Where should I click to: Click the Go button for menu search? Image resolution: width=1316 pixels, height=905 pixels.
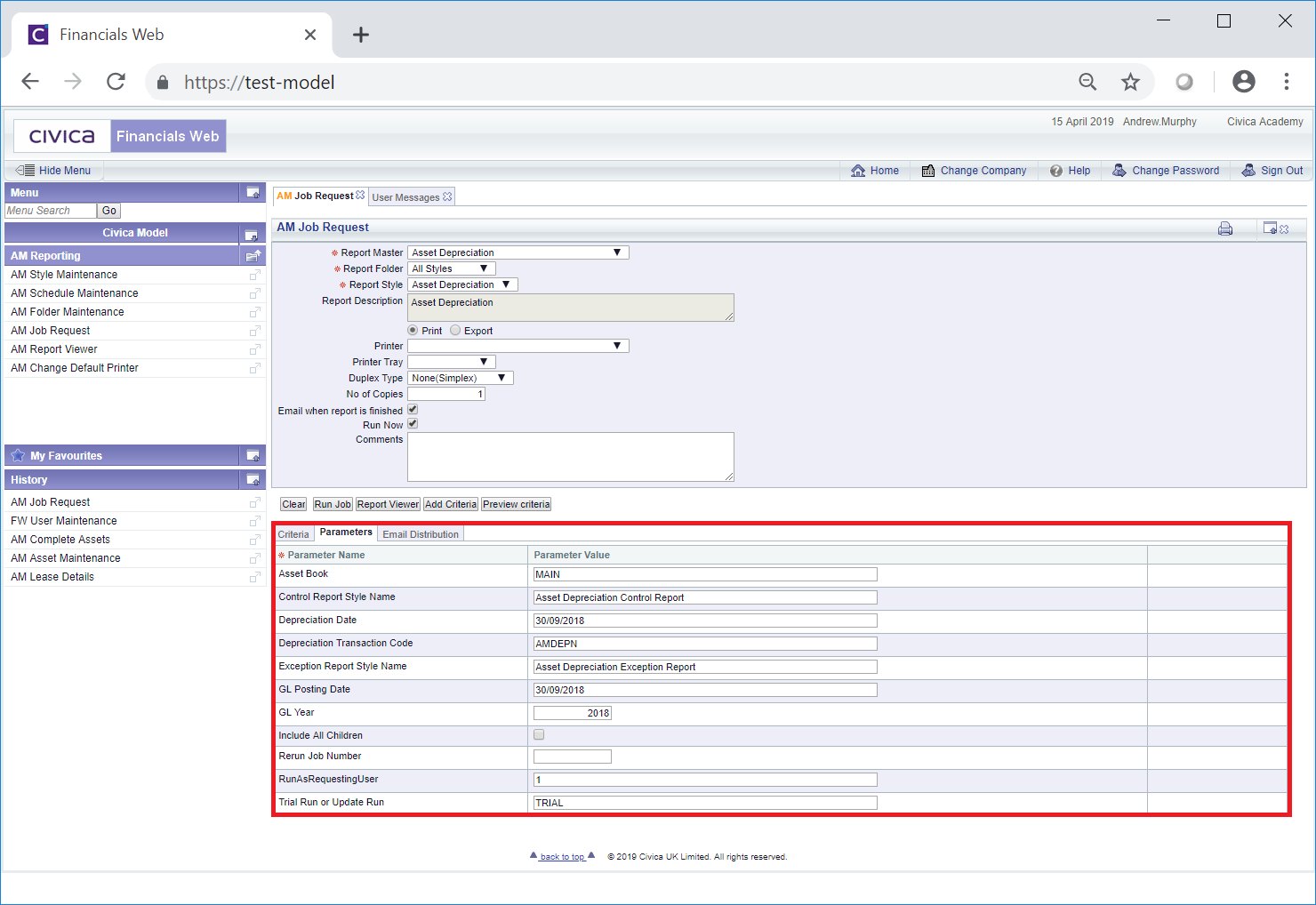click(108, 211)
